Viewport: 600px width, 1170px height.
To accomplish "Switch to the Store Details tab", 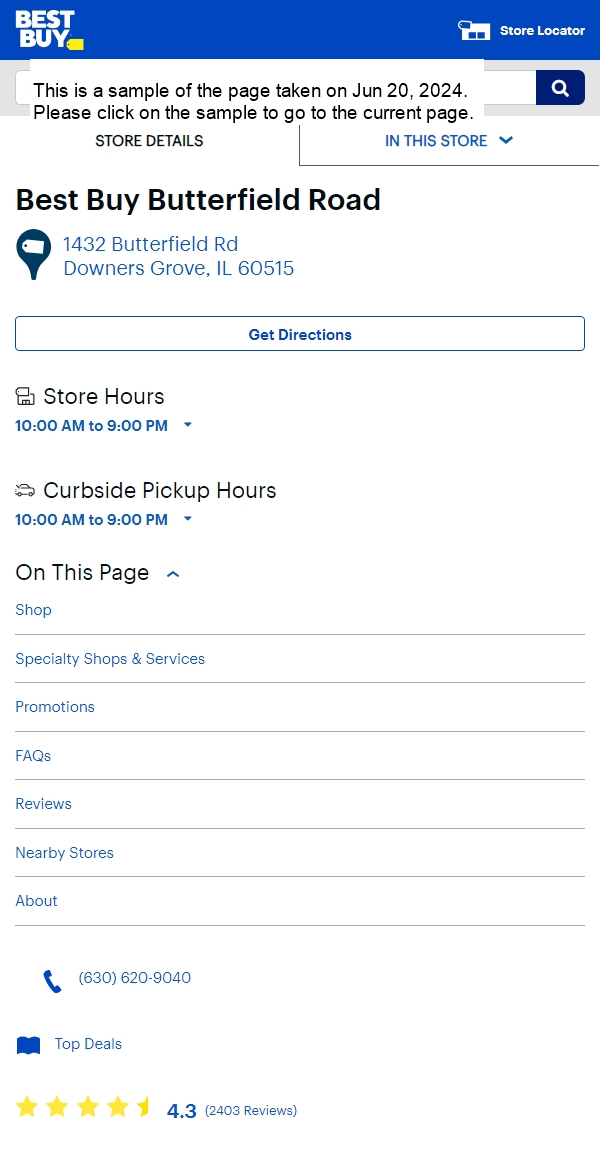I will pos(149,141).
